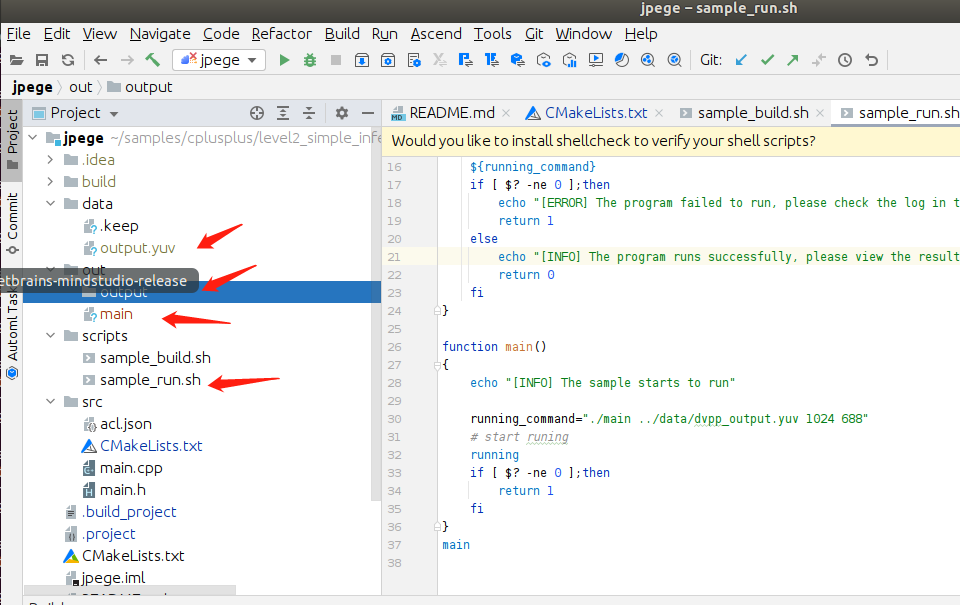Image resolution: width=960 pixels, height=605 pixels.
Task: Select main.cpp in the src folder
Action: 130,468
